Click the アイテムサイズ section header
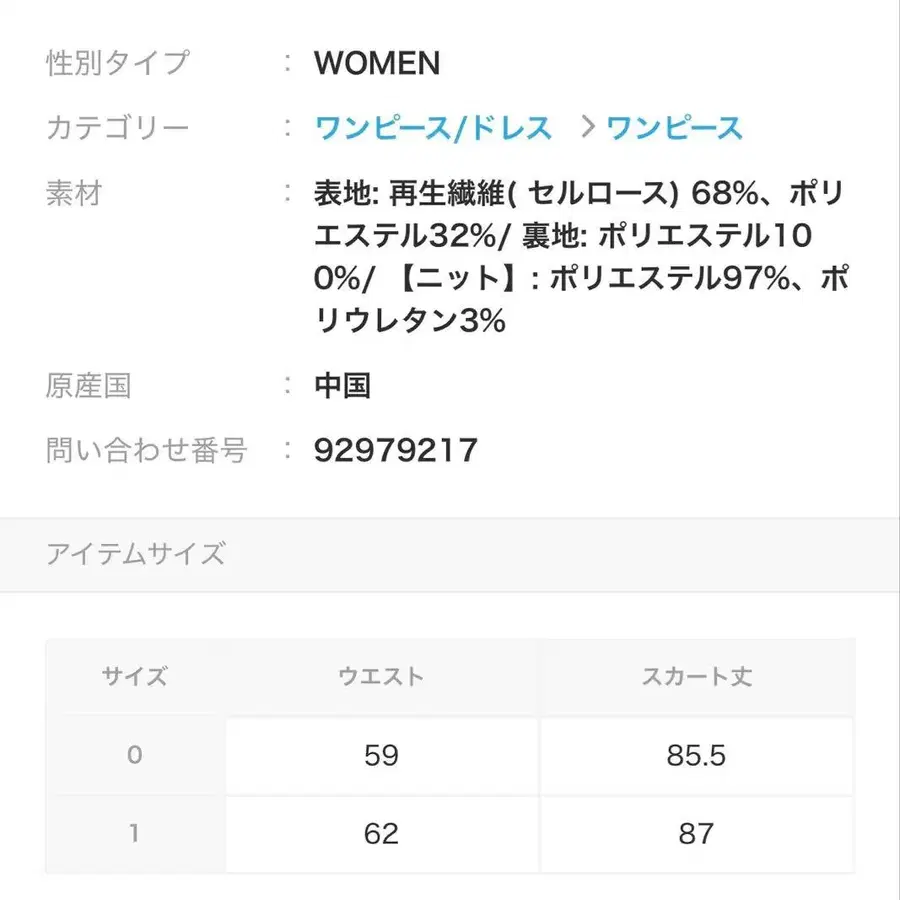 (137, 554)
